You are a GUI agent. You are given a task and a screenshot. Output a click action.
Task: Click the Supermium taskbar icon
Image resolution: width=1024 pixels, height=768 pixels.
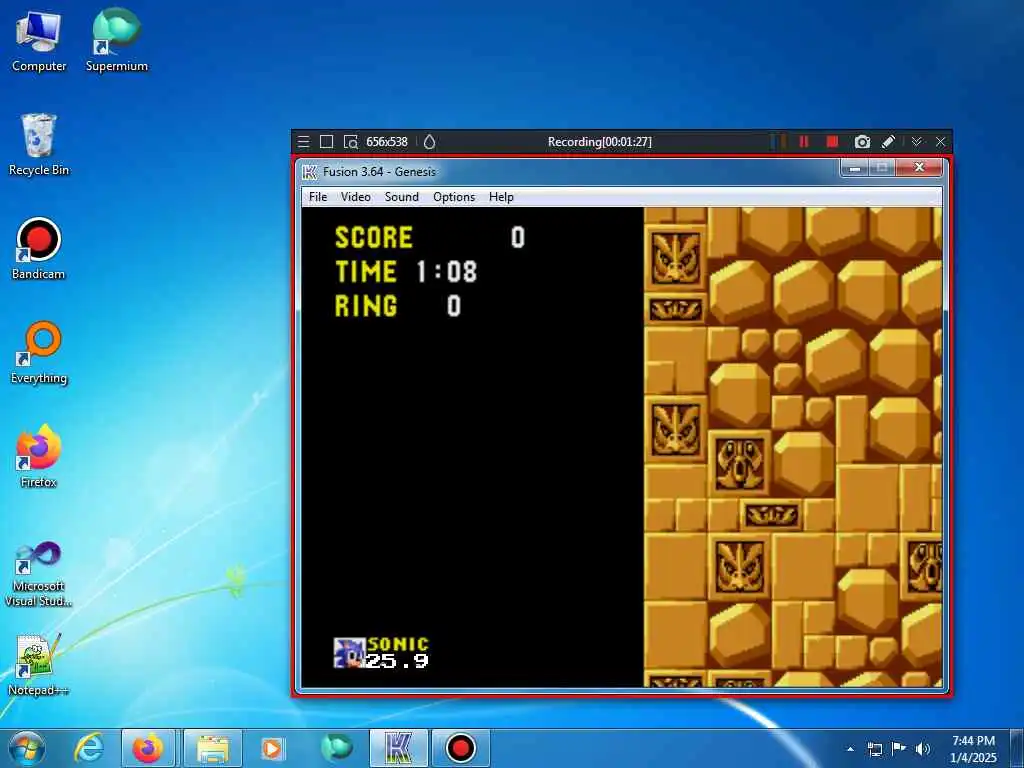336,748
